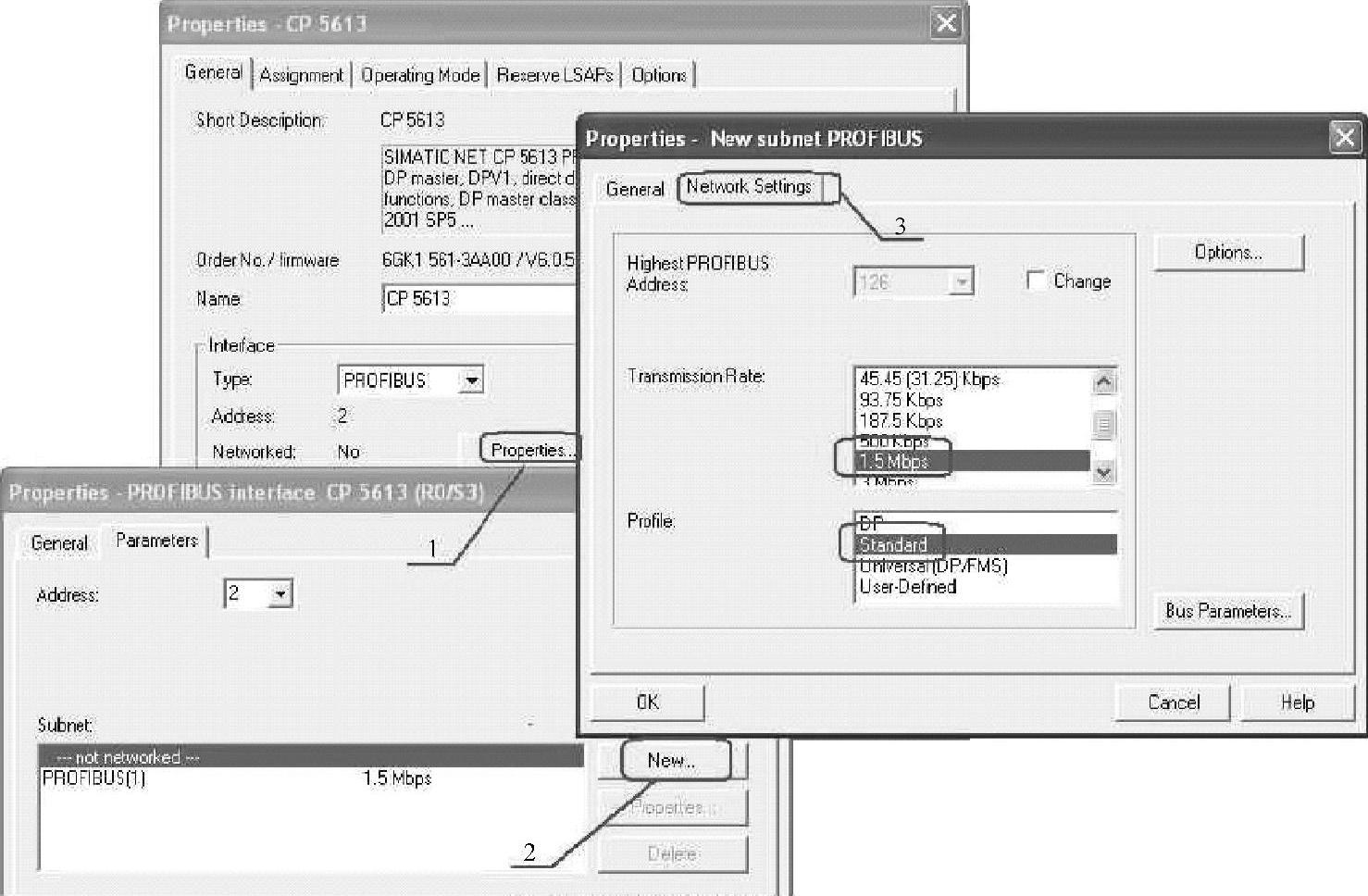Click the Short Description value CP 5613
This screenshot has height=896, width=1368.
pyautogui.click(x=413, y=120)
